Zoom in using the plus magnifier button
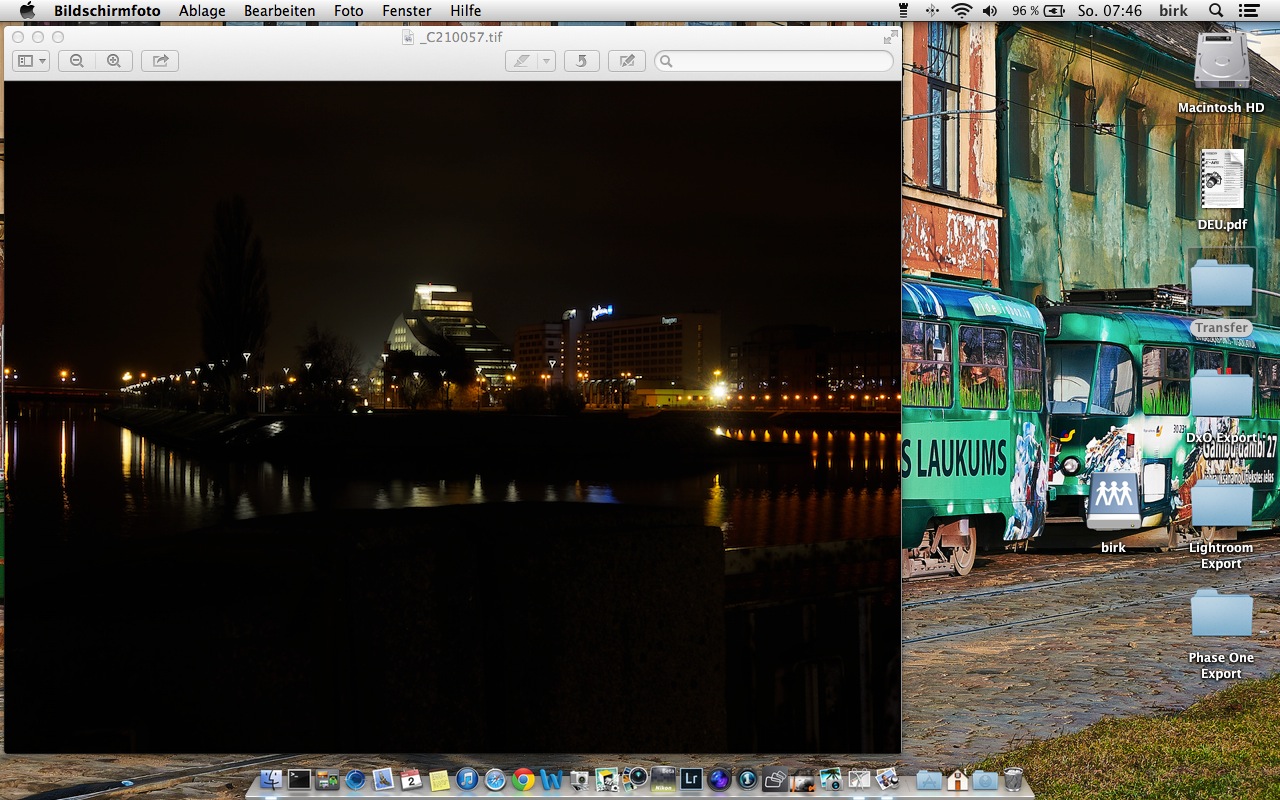Image resolution: width=1280 pixels, height=800 pixels. coord(114,61)
